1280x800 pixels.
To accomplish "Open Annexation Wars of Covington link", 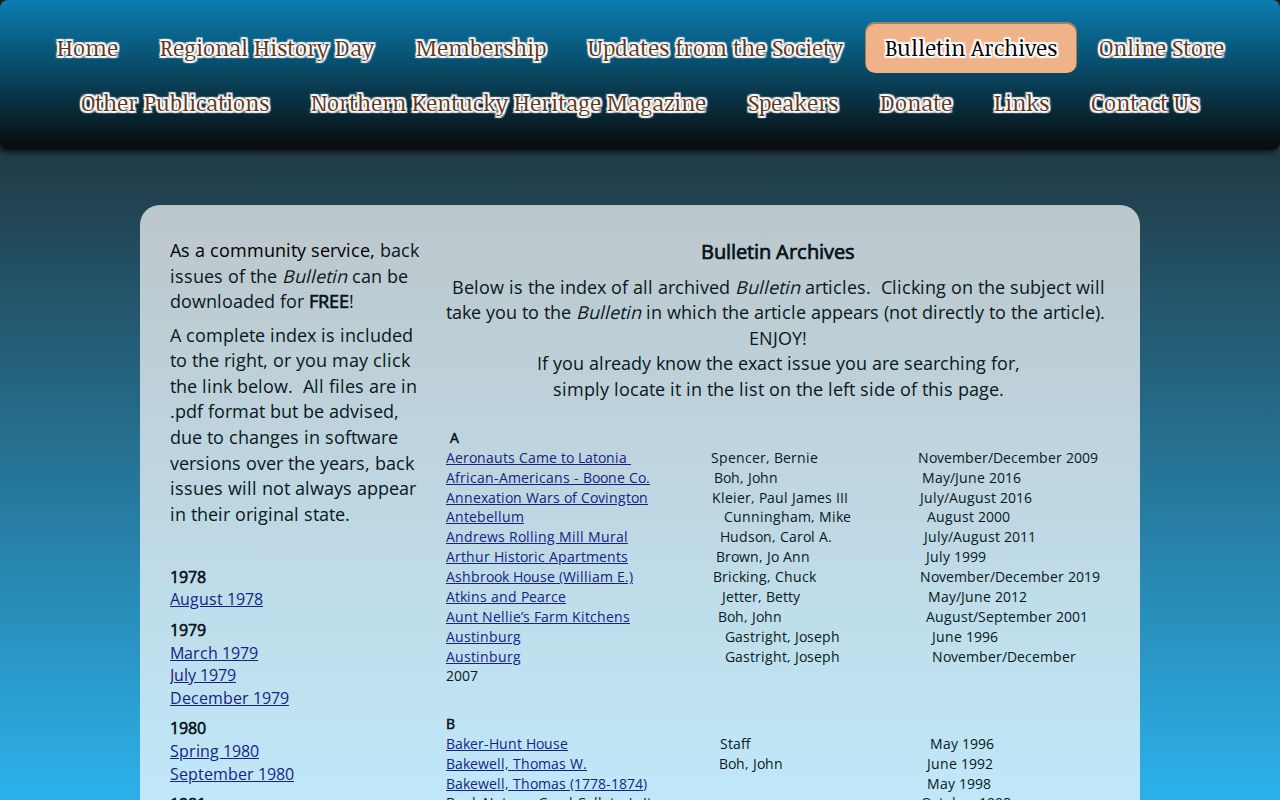I will click(x=547, y=498).
